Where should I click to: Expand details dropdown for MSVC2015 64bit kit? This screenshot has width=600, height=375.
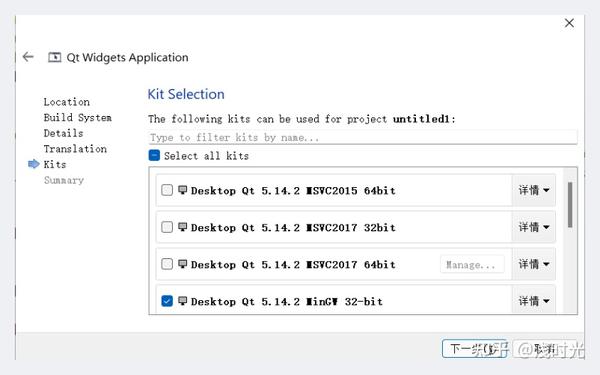(534, 190)
